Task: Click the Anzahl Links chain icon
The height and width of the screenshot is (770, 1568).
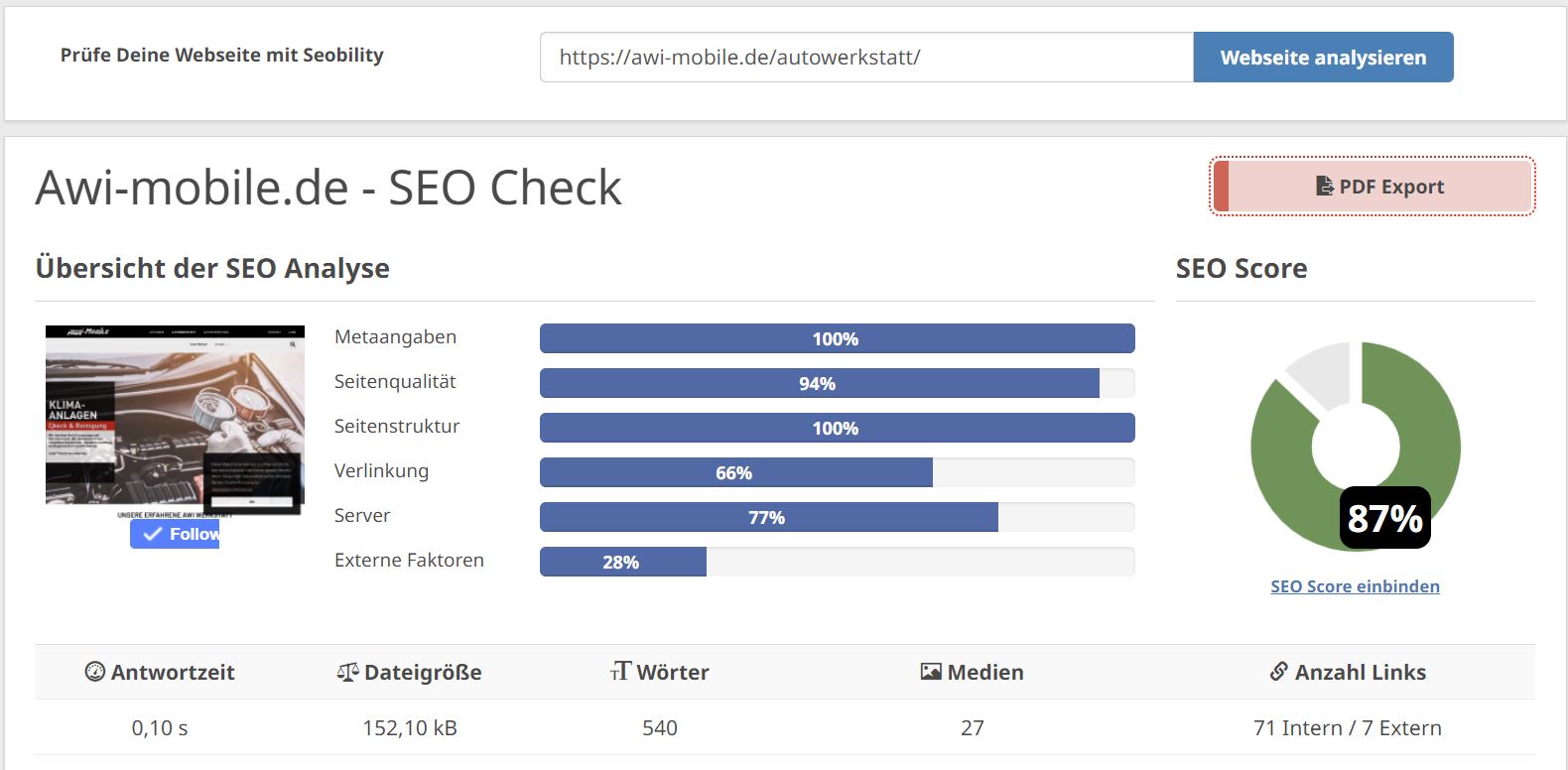Action: (1279, 672)
